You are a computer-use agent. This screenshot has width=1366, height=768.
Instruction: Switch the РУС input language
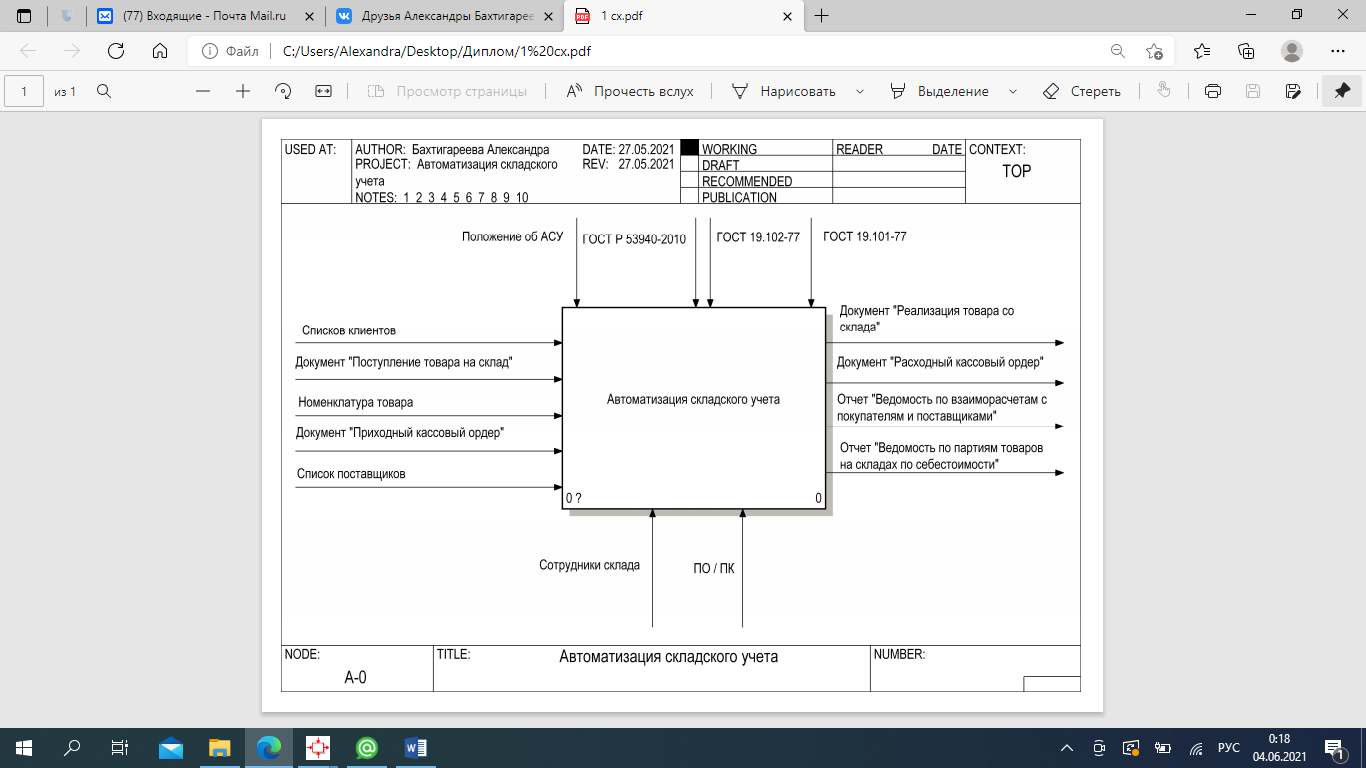point(1228,748)
